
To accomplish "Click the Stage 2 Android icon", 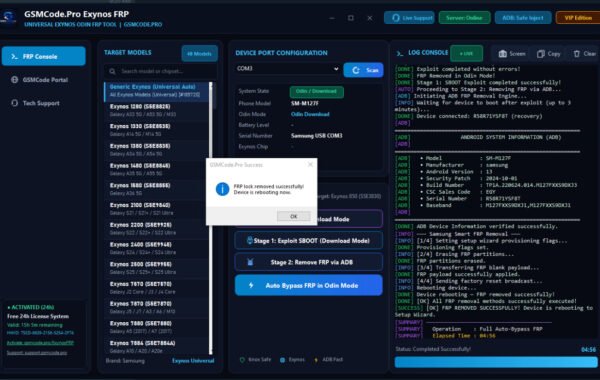I will [x=250, y=262].
